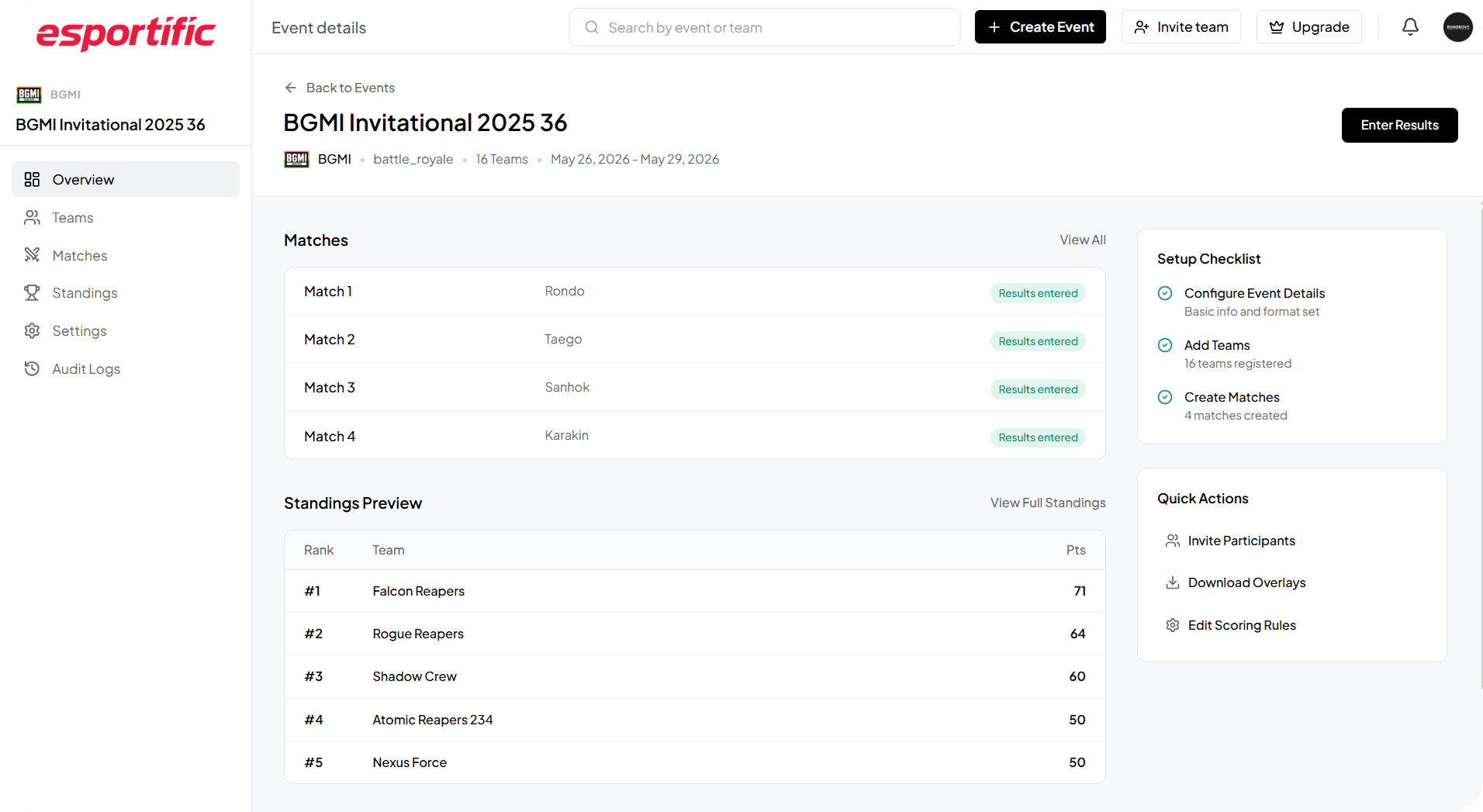Click the Enter Results button
The width and height of the screenshot is (1483, 812).
[1399, 125]
